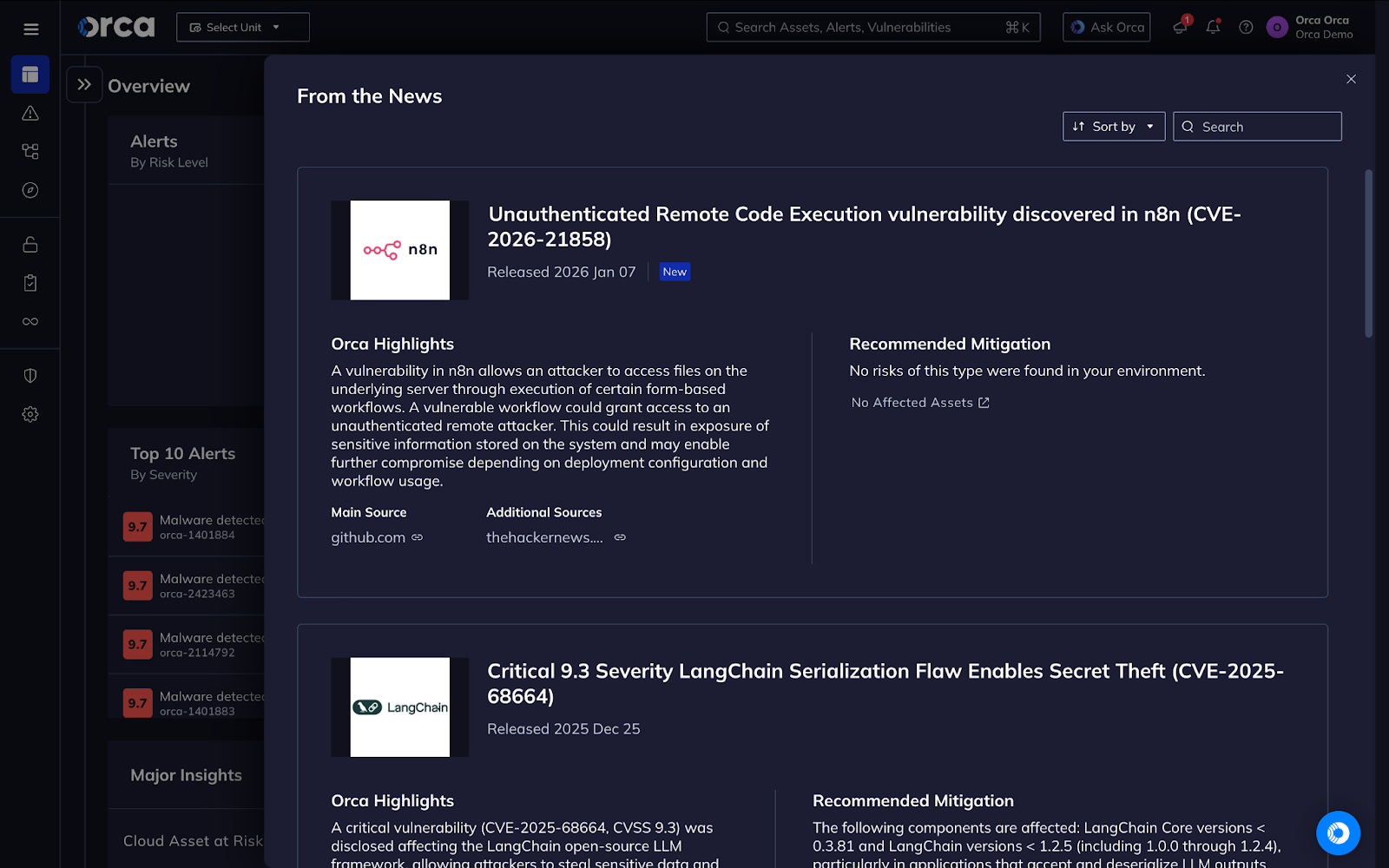Open the hamburger menu in sidebar

click(x=30, y=30)
